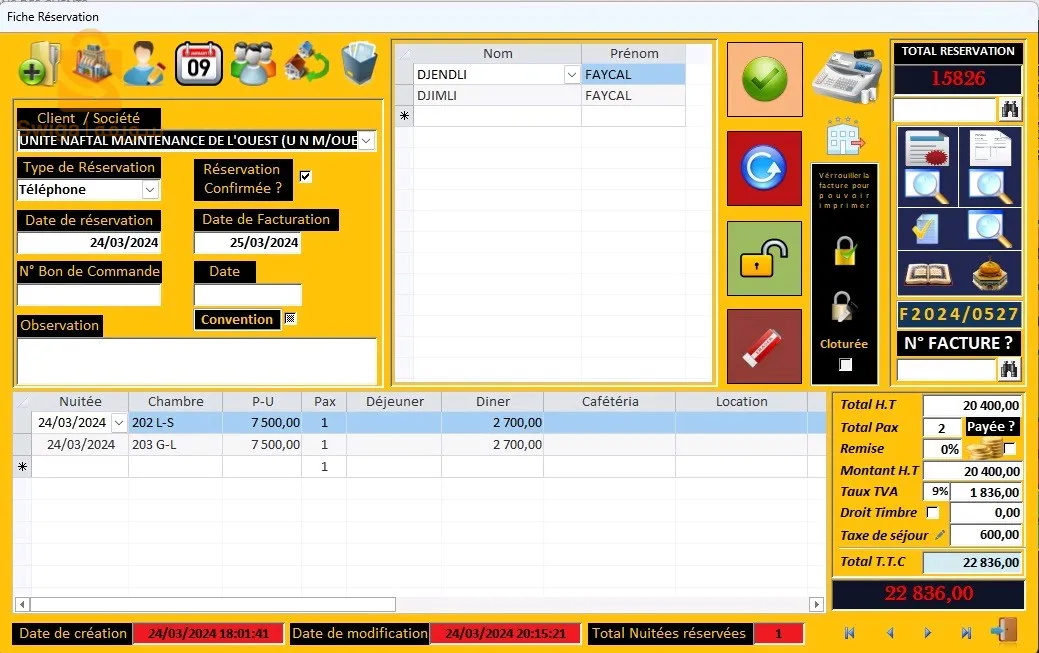Click the blue refresh icon
1039x653 pixels.
click(764, 168)
